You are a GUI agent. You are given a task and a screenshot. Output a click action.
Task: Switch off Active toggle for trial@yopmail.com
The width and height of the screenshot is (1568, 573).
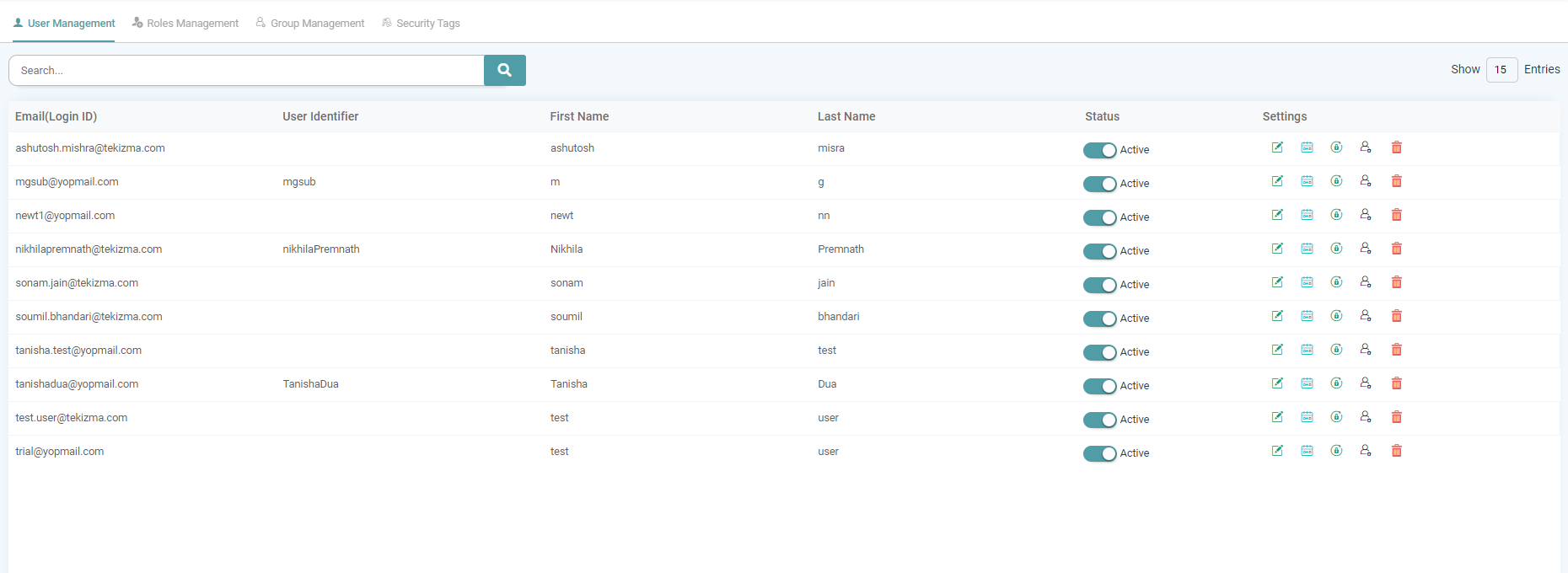coord(1099,453)
